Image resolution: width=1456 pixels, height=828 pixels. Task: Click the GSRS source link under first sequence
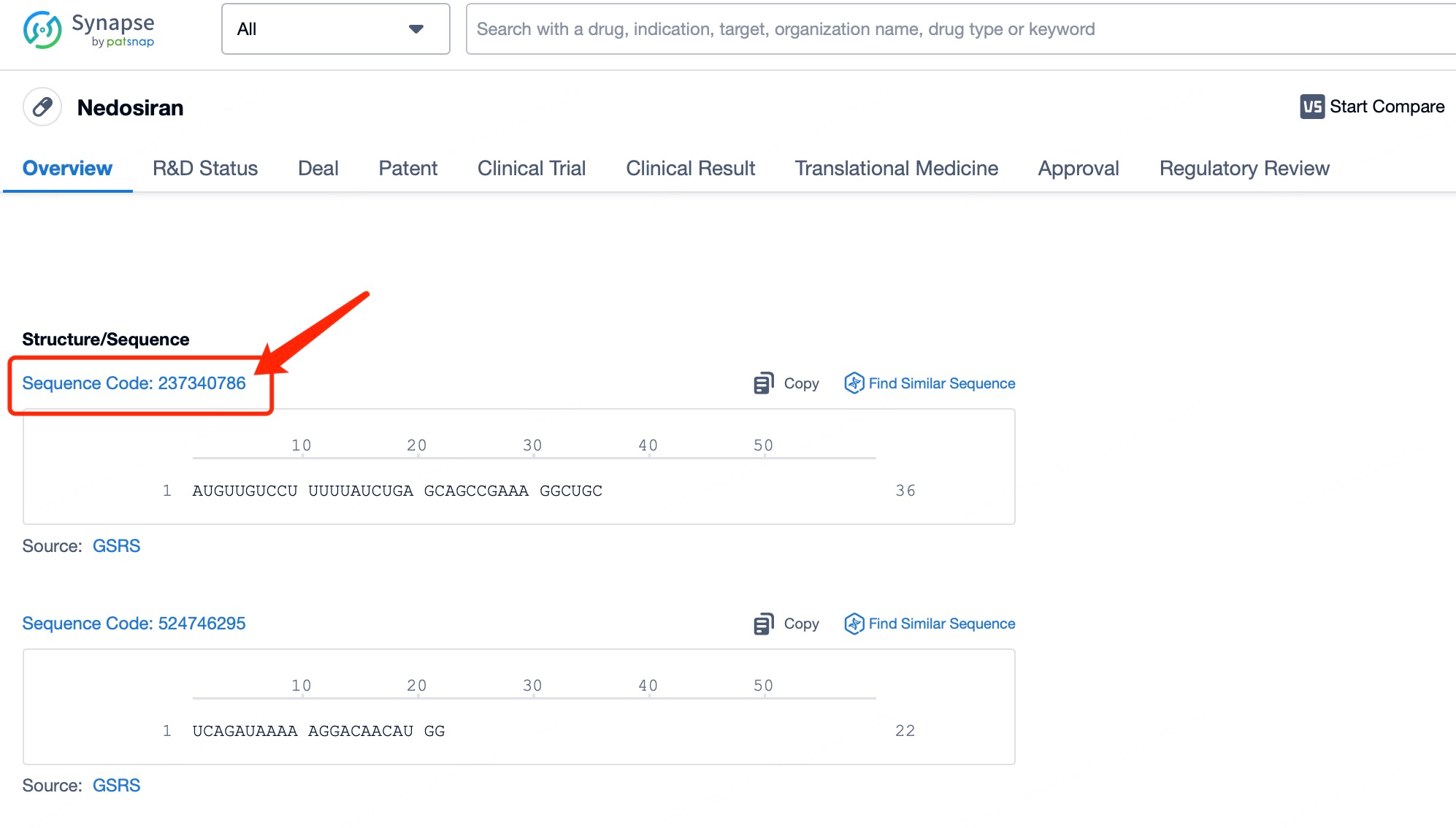(x=116, y=546)
